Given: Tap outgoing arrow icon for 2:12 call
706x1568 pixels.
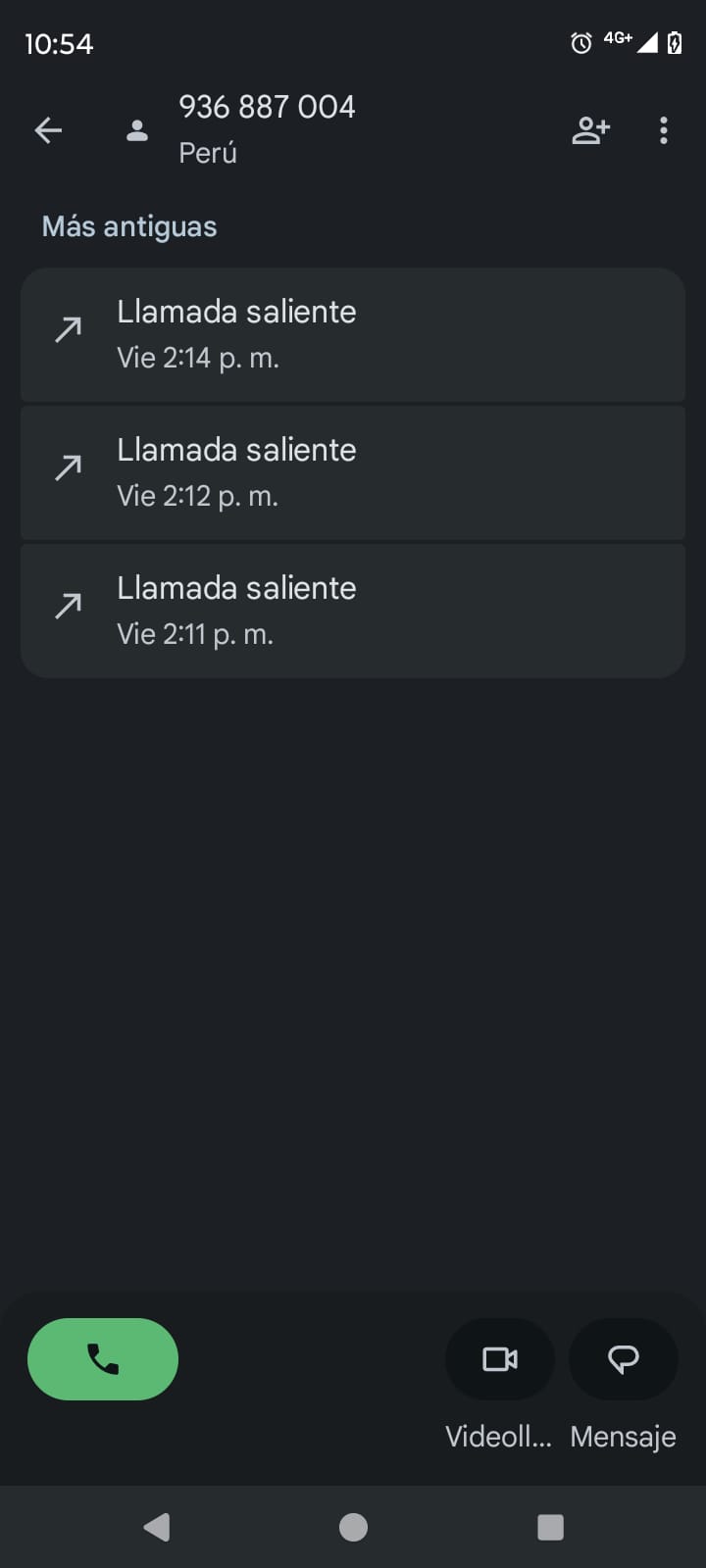Looking at the screenshot, I should tap(68, 468).
